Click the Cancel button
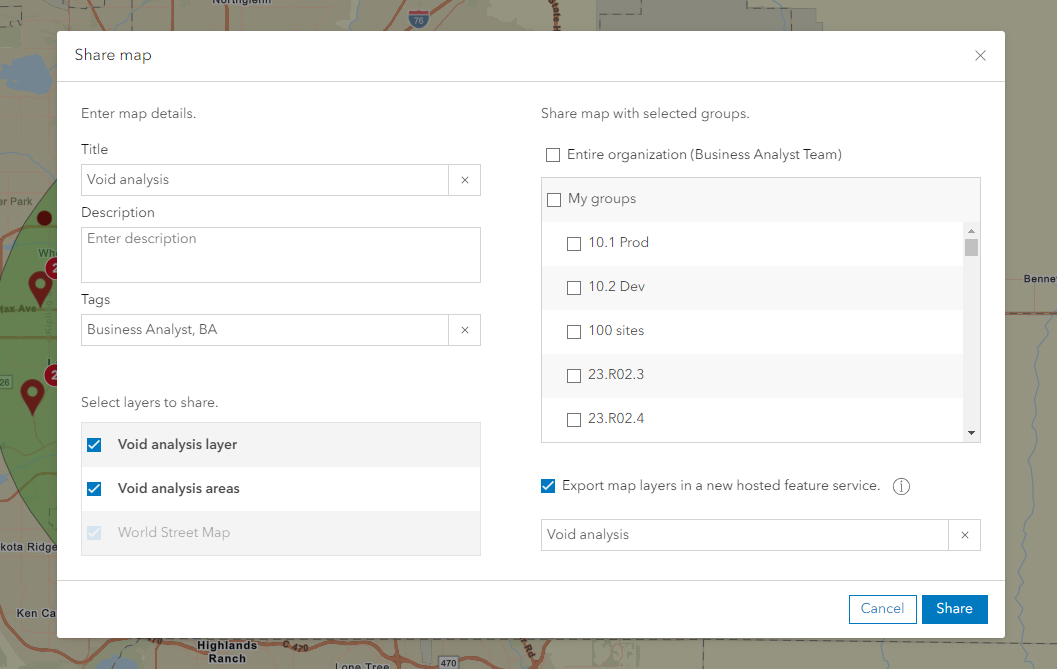 882,609
